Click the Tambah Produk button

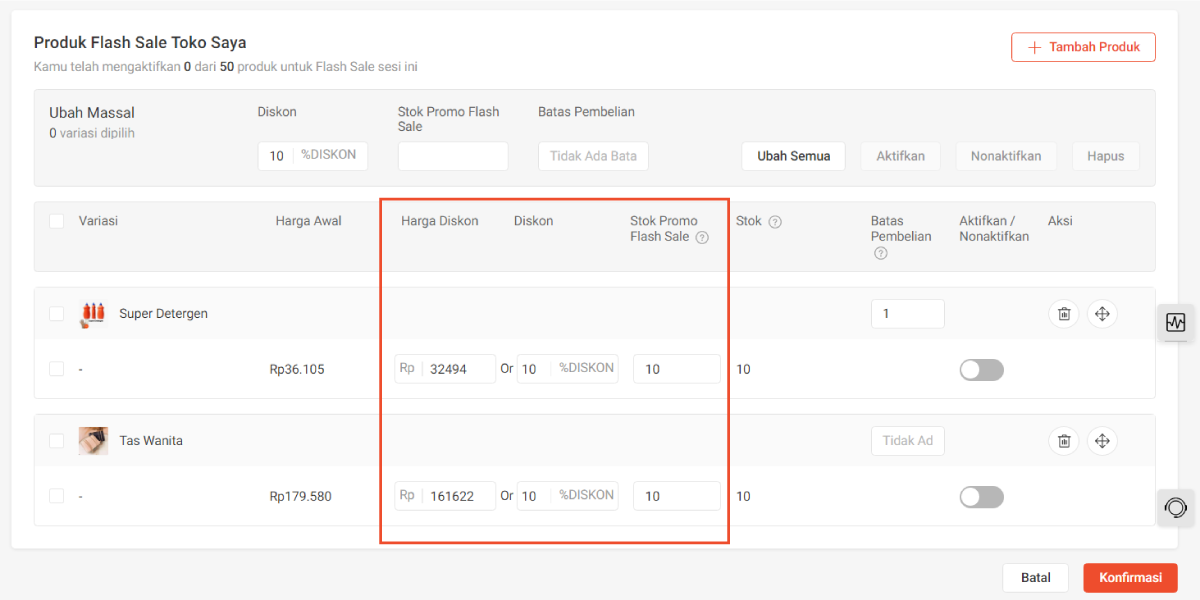[x=1083, y=47]
